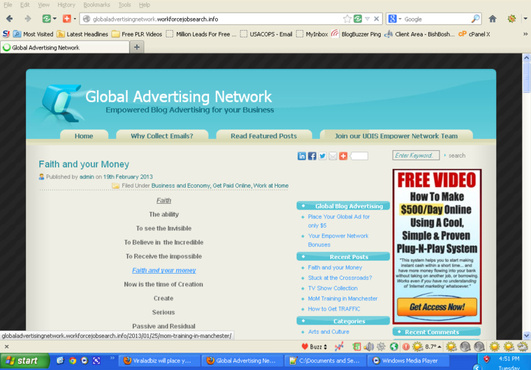Open the cPanel X bookmark

[x=474, y=34]
